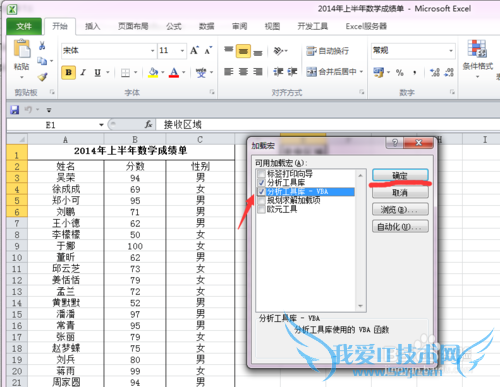Click the add-ins dialog help button
Viewport: 500px width, 387px height.
[x=395, y=143]
